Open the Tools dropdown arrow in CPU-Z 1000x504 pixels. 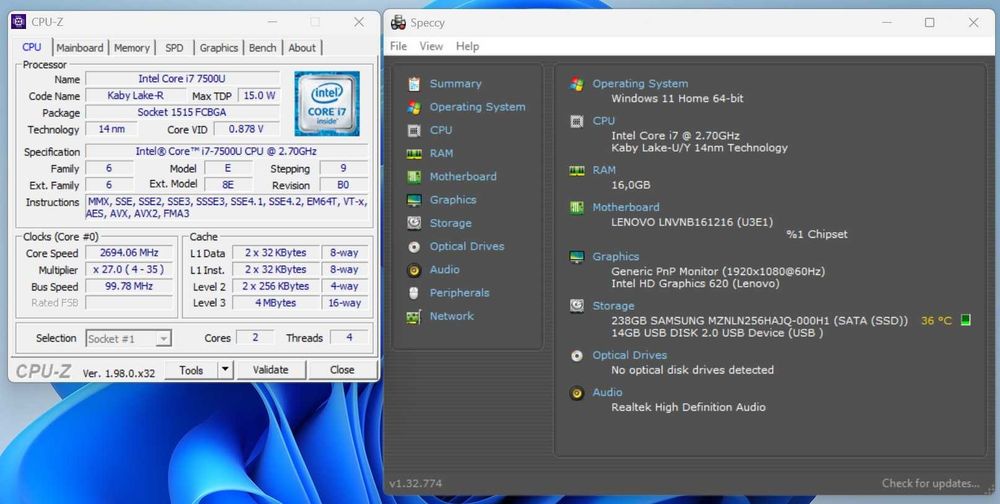225,369
